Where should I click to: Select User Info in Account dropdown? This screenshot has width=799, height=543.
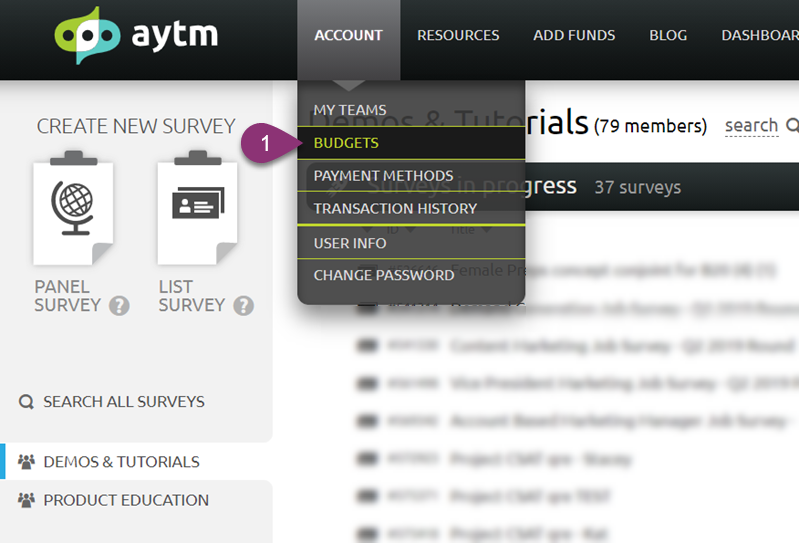click(411, 243)
